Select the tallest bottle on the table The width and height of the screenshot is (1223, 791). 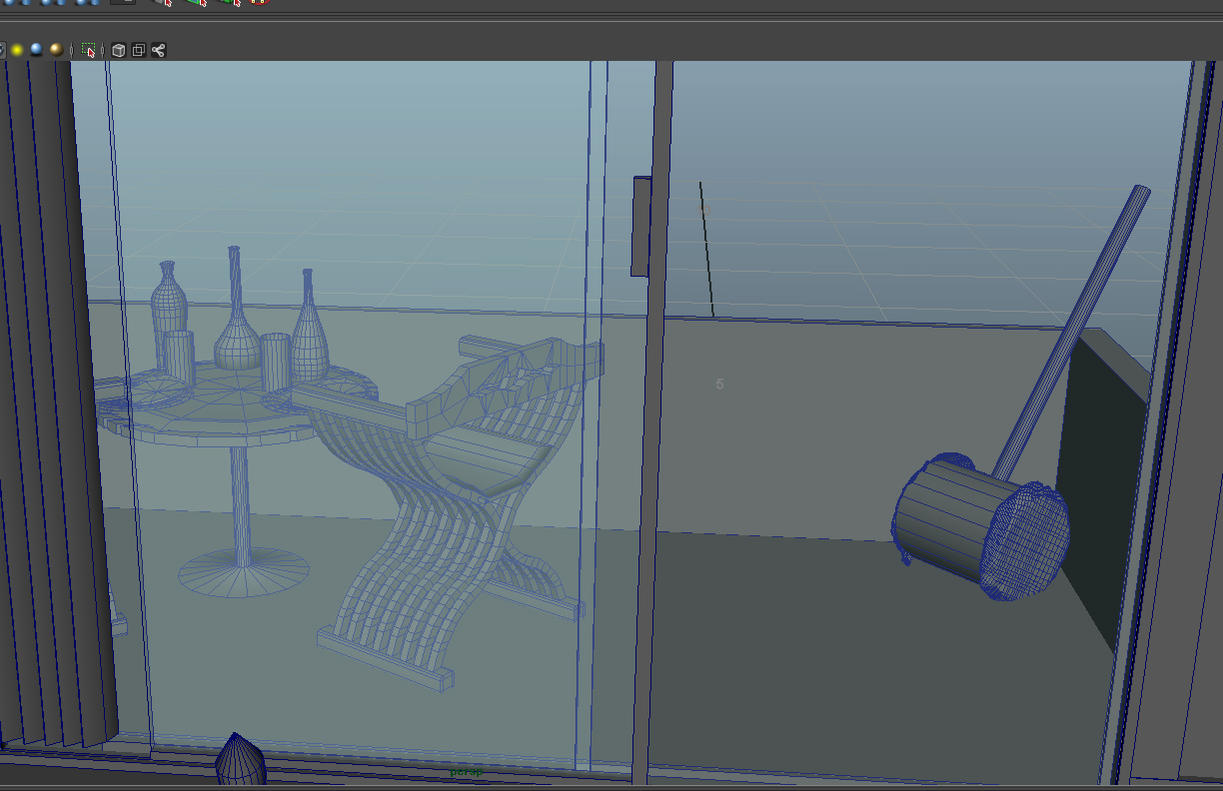[x=236, y=309]
